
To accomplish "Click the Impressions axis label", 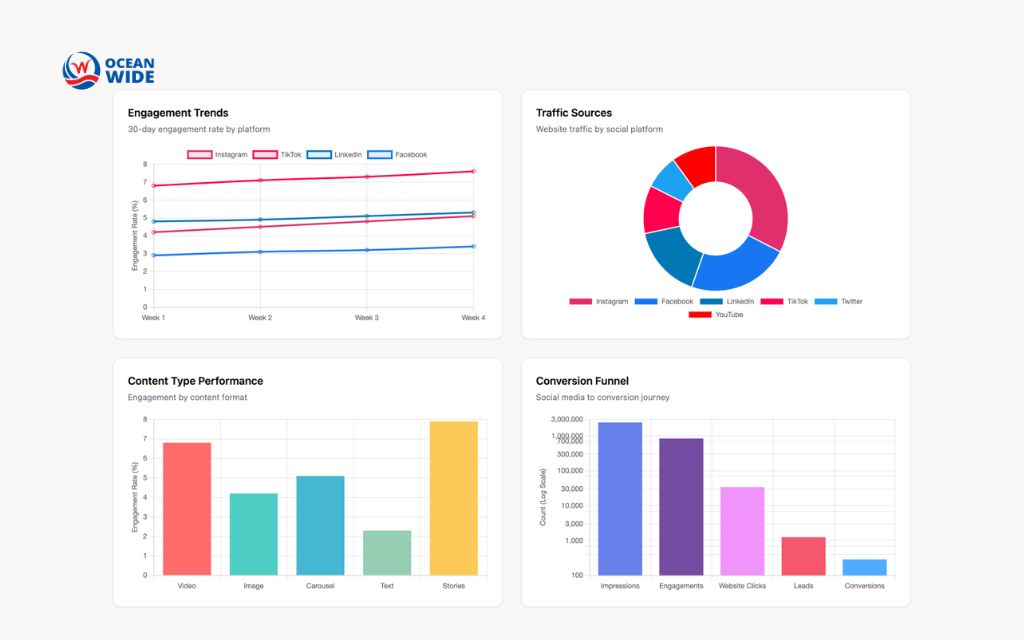I will point(620,586).
